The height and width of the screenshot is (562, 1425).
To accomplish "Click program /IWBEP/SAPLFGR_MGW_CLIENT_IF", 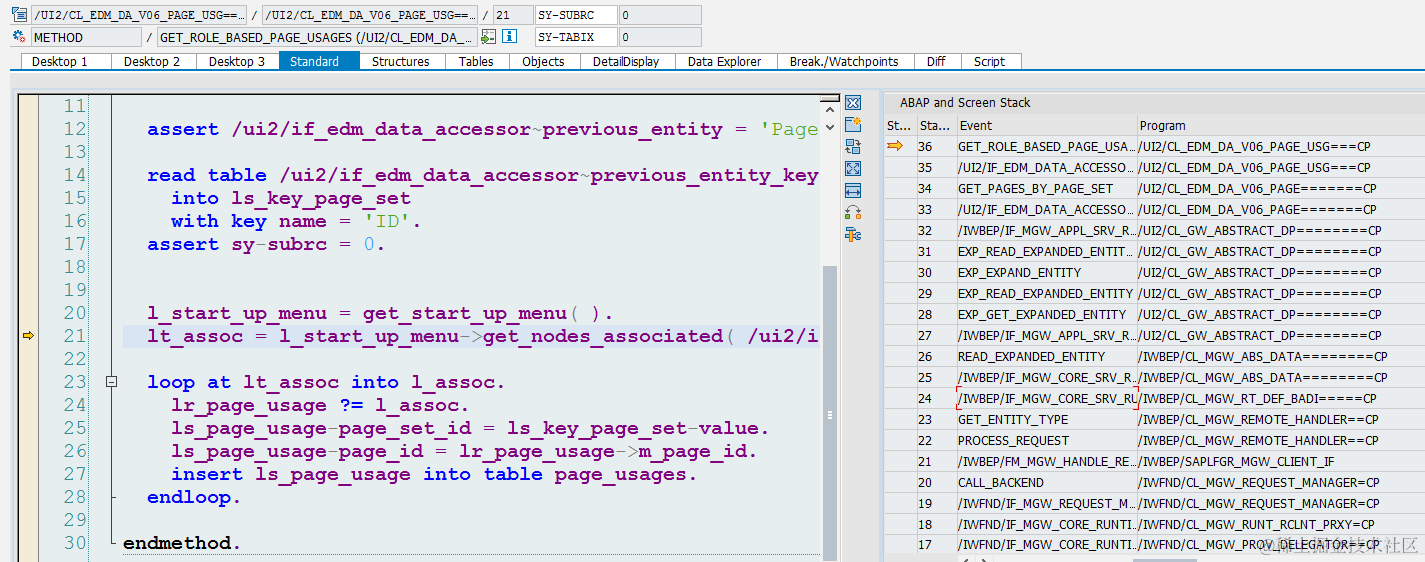I will point(1236,461).
